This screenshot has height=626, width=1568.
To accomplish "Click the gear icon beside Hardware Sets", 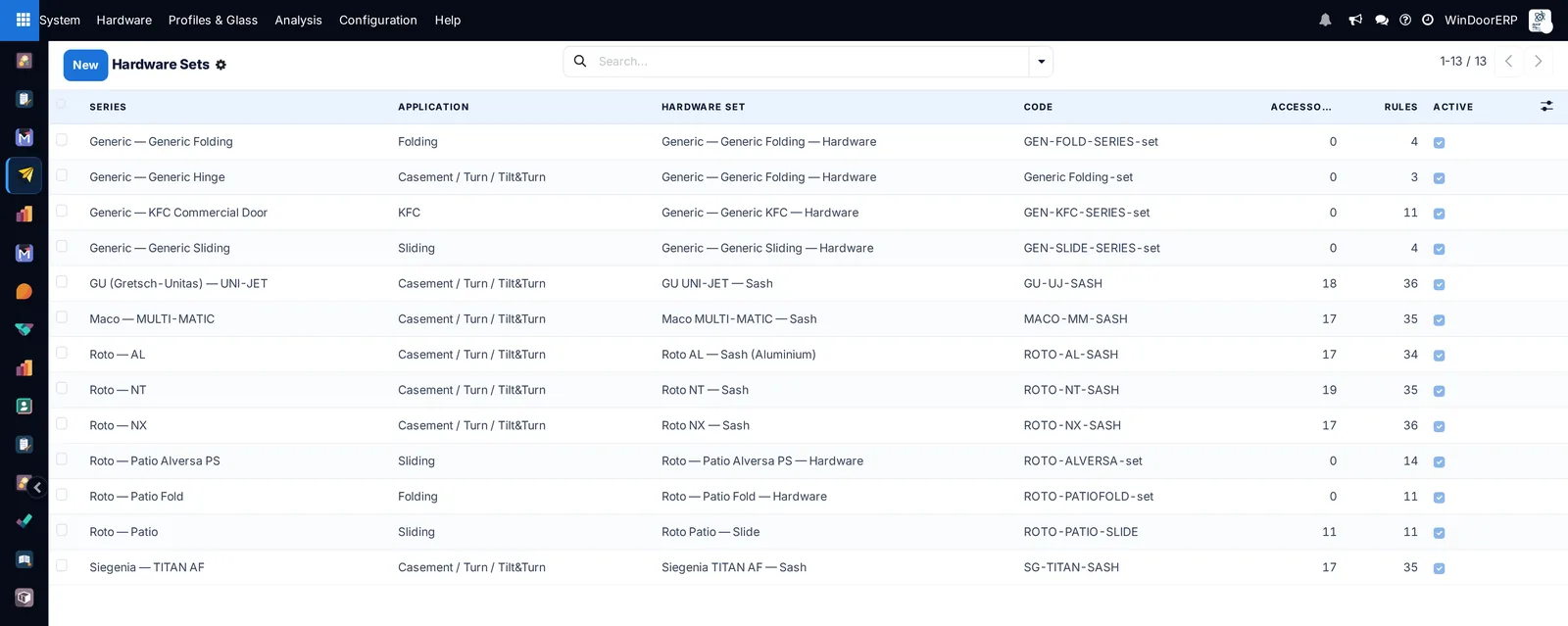I will click(x=220, y=65).
